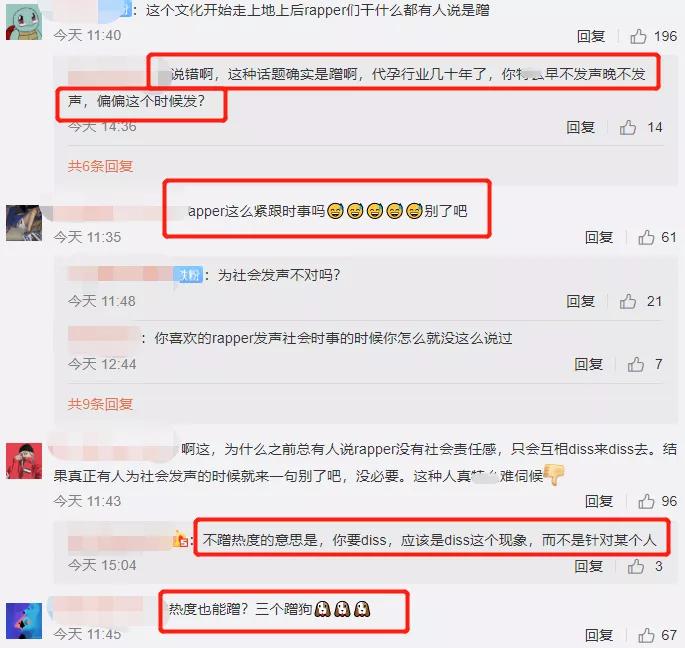Screen dimensions: 685x648
Task: Like the comment with 196 likes
Action: tap(638, 36)
